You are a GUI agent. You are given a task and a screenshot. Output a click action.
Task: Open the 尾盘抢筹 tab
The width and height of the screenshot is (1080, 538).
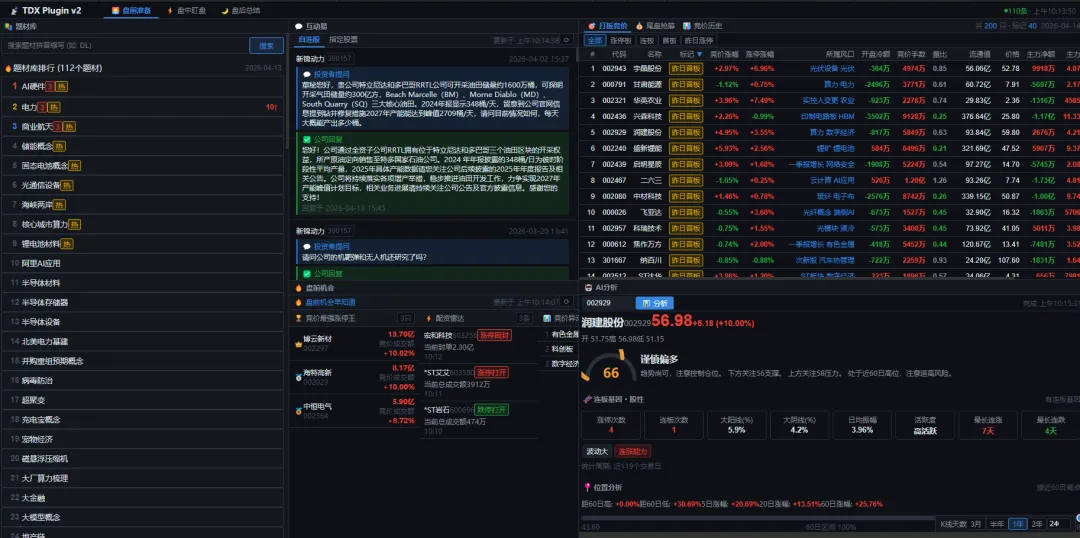coord(655,26)
